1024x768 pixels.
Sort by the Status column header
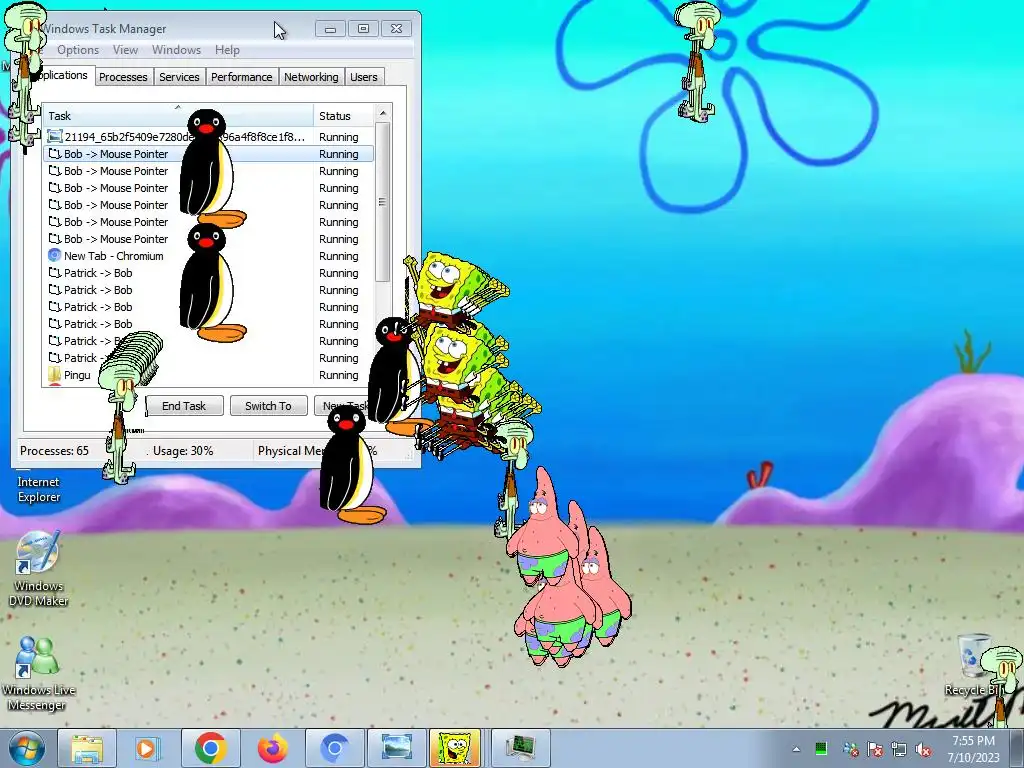pyautogui.click(x=344, y=116)
